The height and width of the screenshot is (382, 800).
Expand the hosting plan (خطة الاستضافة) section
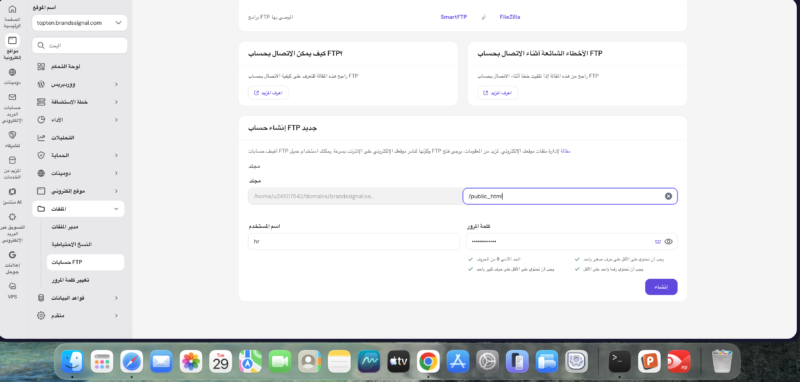pos(116,102)
